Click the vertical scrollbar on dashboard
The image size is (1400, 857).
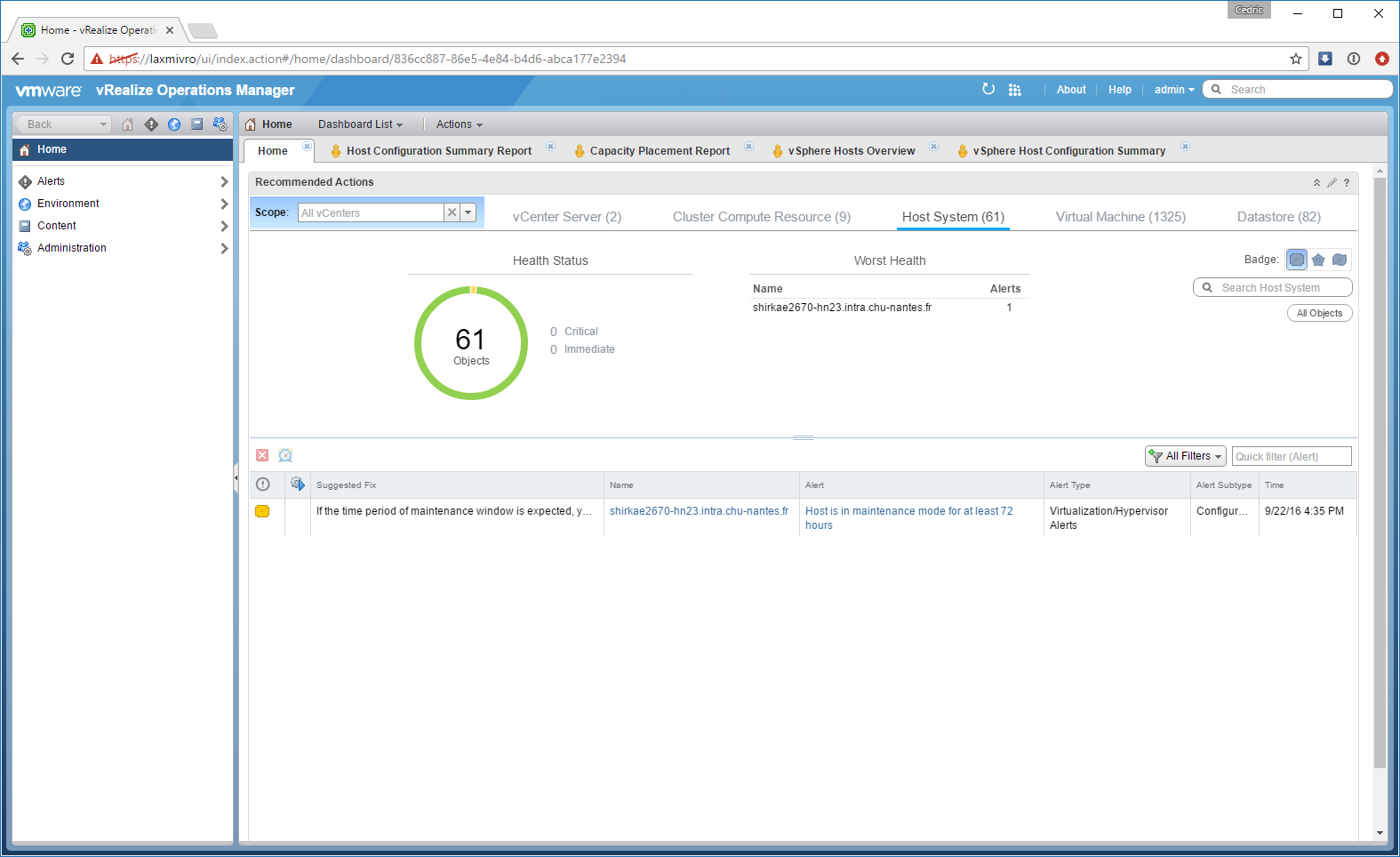click(x=1380, y=471)
